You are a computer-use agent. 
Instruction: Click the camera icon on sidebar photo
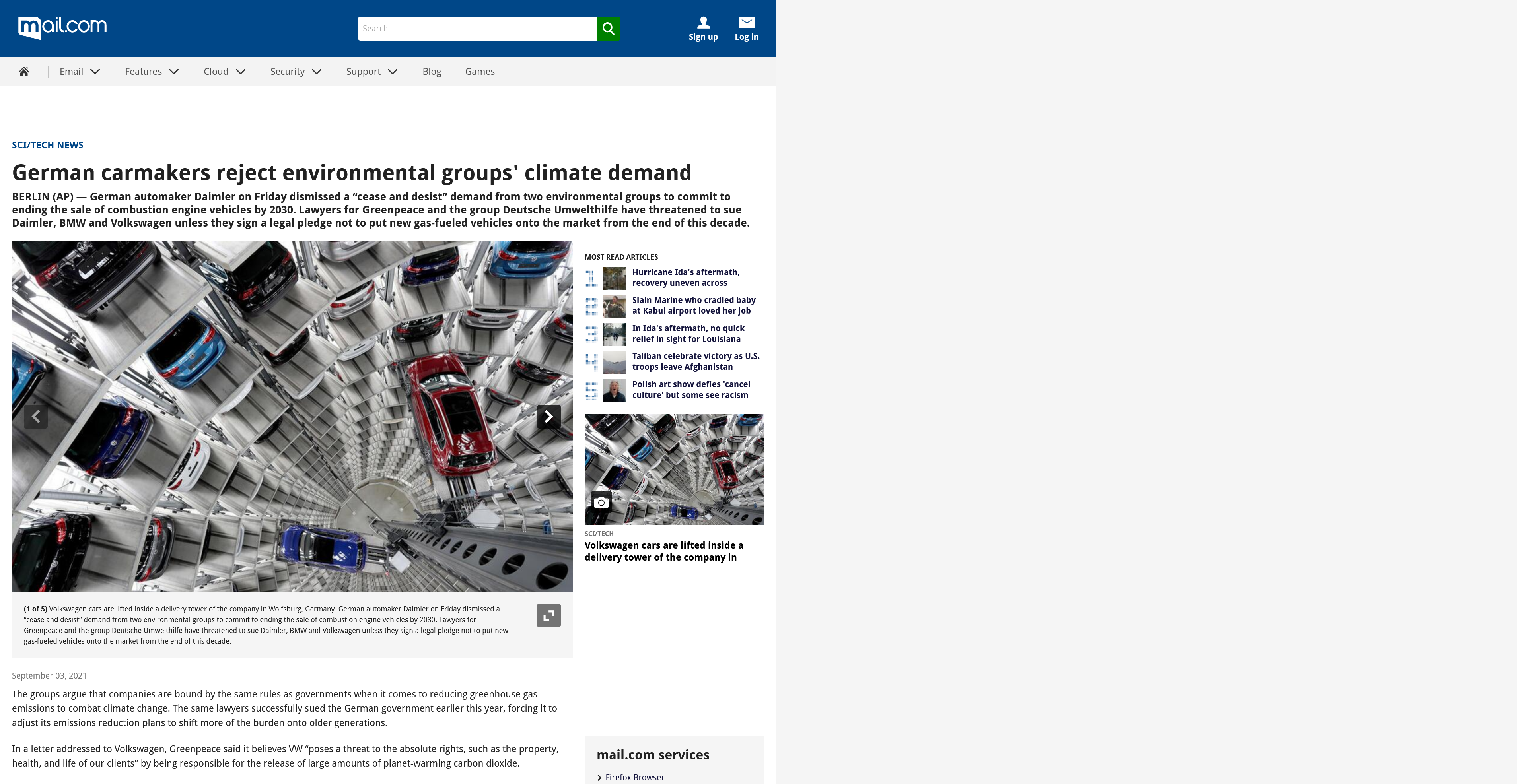[x=601, y=502]
